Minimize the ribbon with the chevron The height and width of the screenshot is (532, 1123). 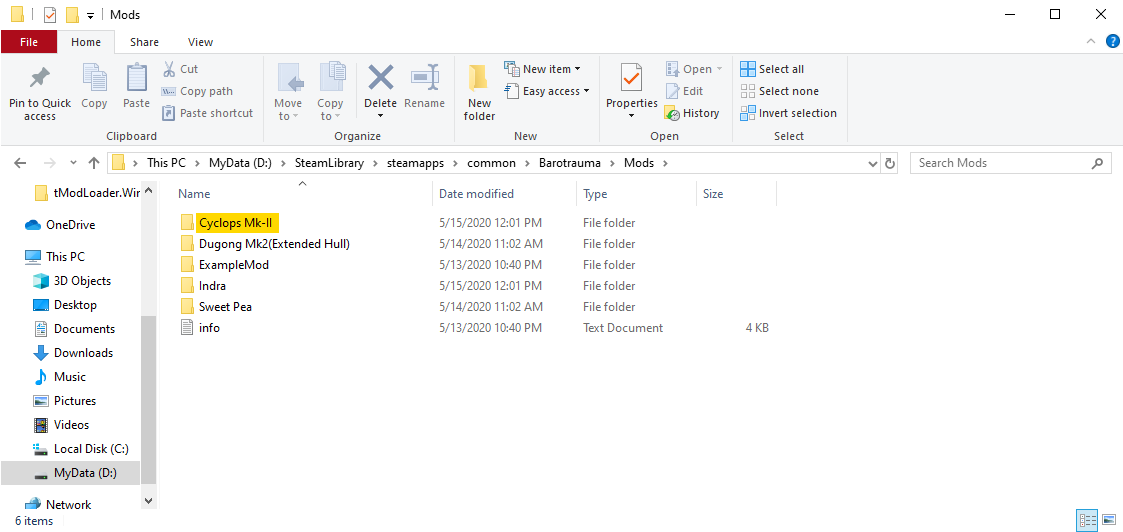[x=1091, y=42]
